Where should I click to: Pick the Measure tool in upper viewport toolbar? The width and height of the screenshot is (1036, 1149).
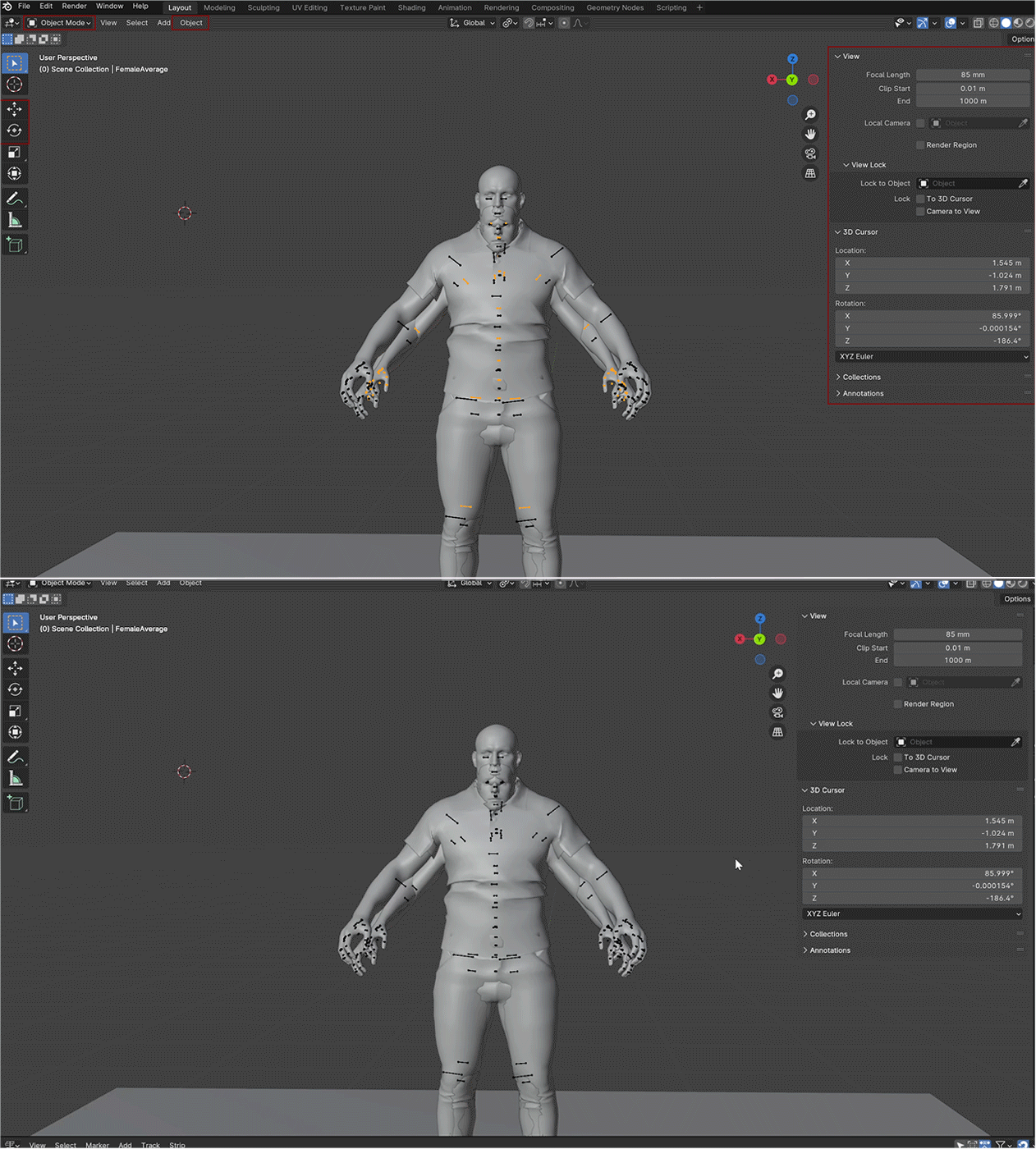[15, 220]
